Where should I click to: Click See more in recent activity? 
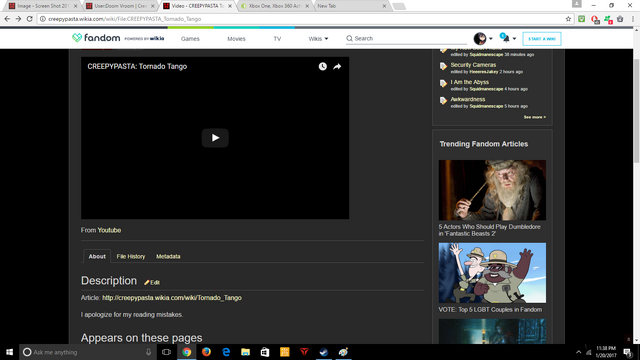point(535,117)
